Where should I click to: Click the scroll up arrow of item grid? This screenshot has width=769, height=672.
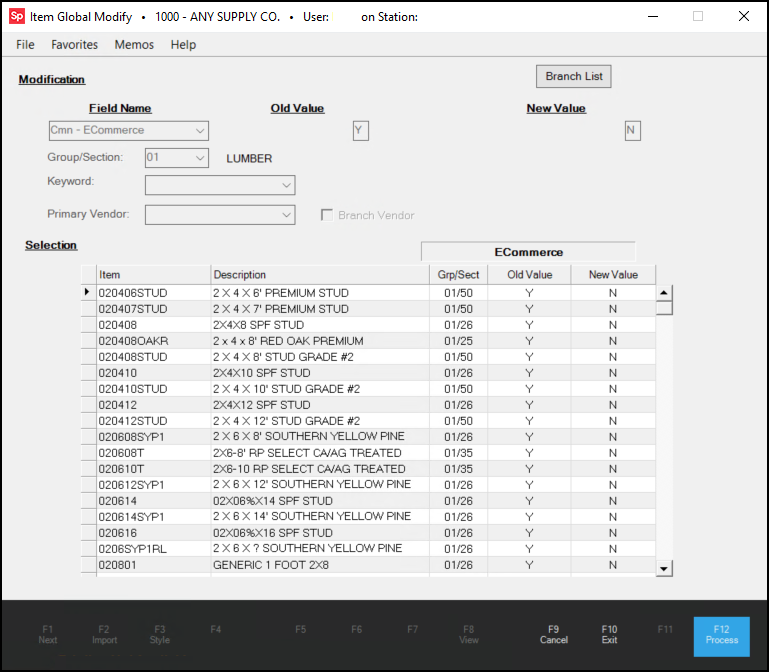click(664, 293)
